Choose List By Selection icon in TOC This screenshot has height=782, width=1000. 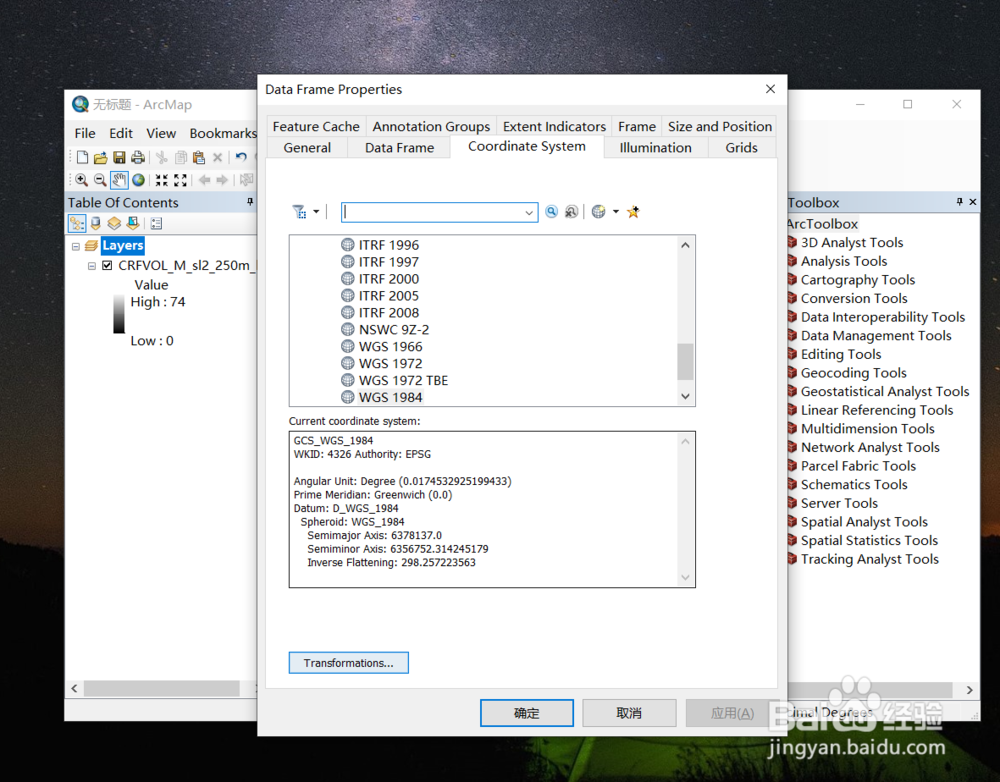point(133,223)
